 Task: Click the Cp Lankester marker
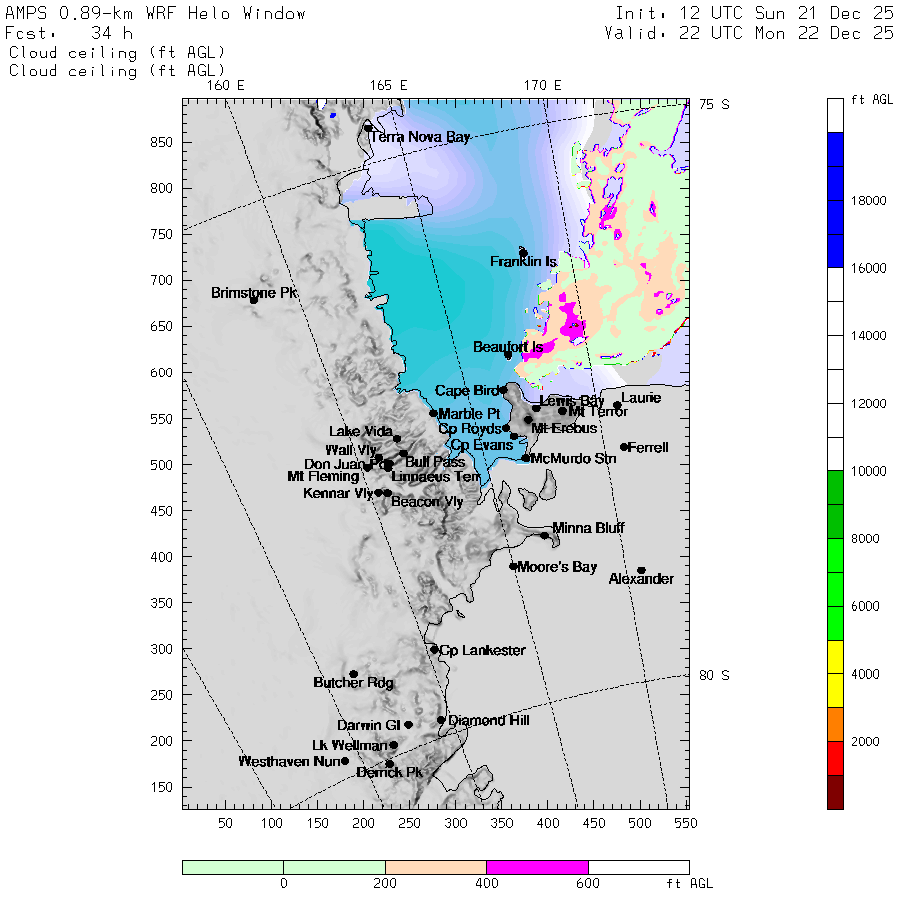pos(434,650)
